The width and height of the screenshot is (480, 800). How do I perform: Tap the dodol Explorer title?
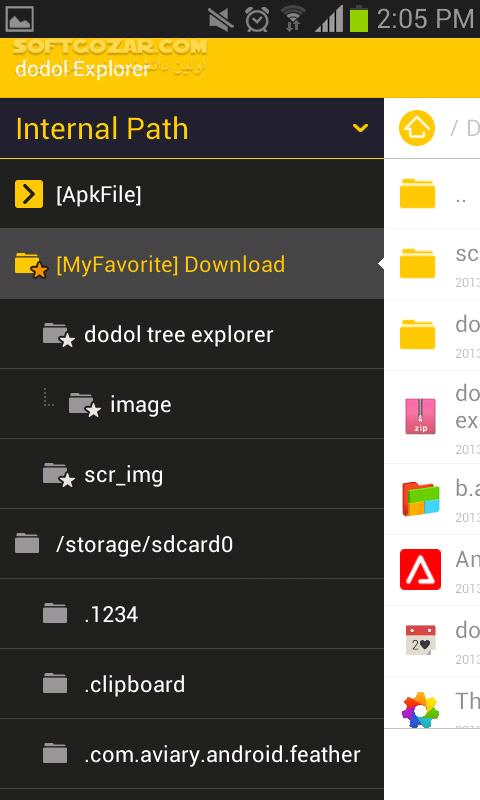click(x=82, y=68)
